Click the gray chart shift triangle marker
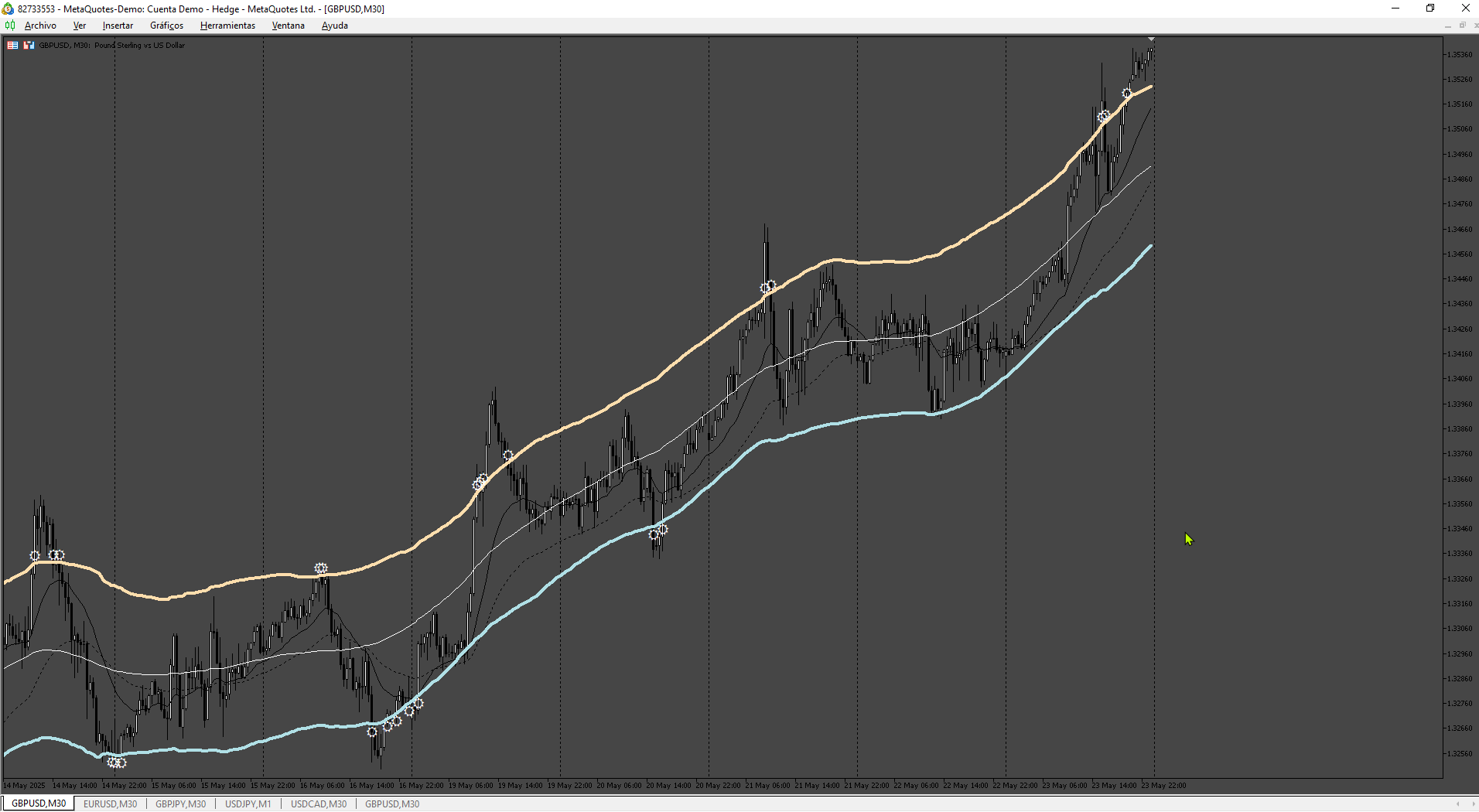 pos(1151,39)
